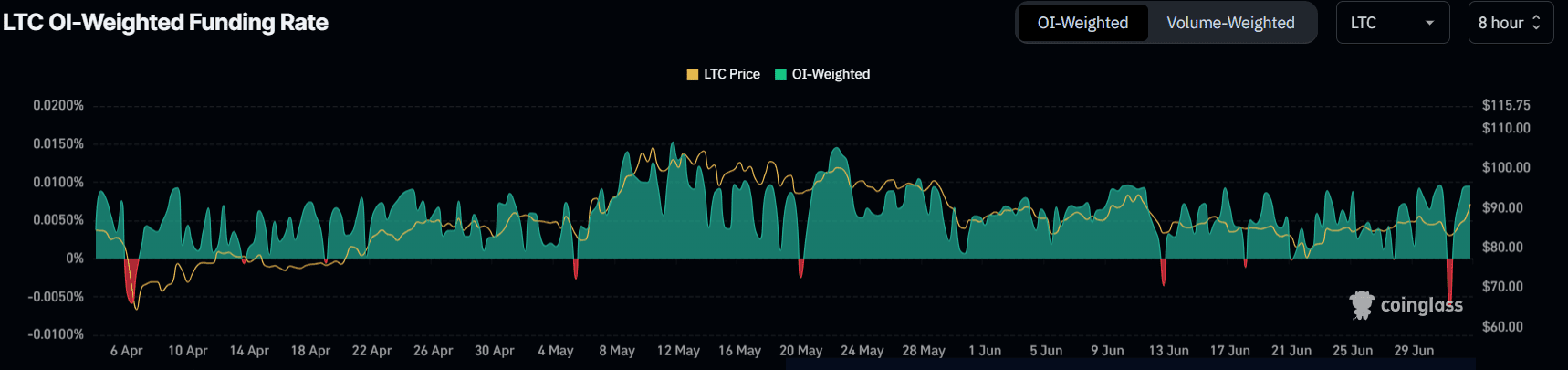The image size is (1568, 370).
Task: Click the -0.0100% axis label
Action: 56,334
